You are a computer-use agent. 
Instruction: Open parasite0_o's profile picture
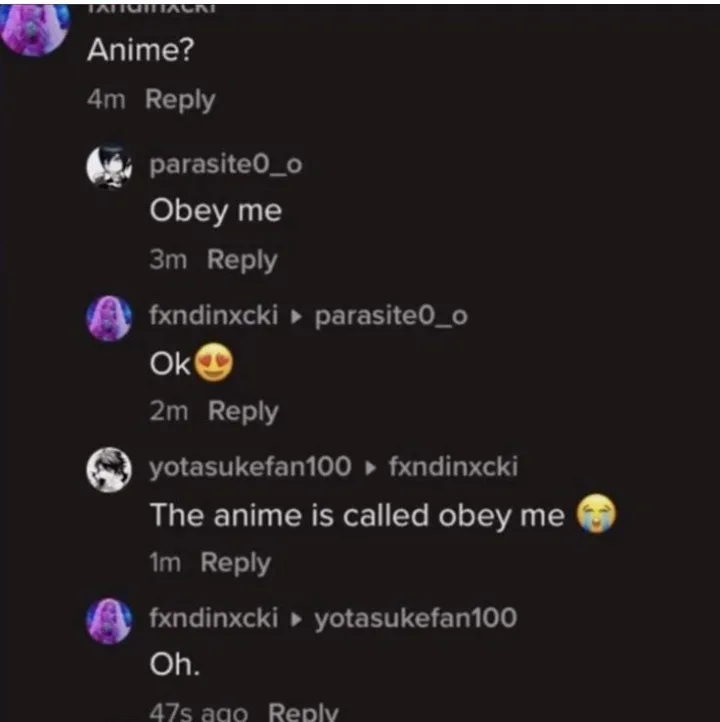[x=109, y=166]
